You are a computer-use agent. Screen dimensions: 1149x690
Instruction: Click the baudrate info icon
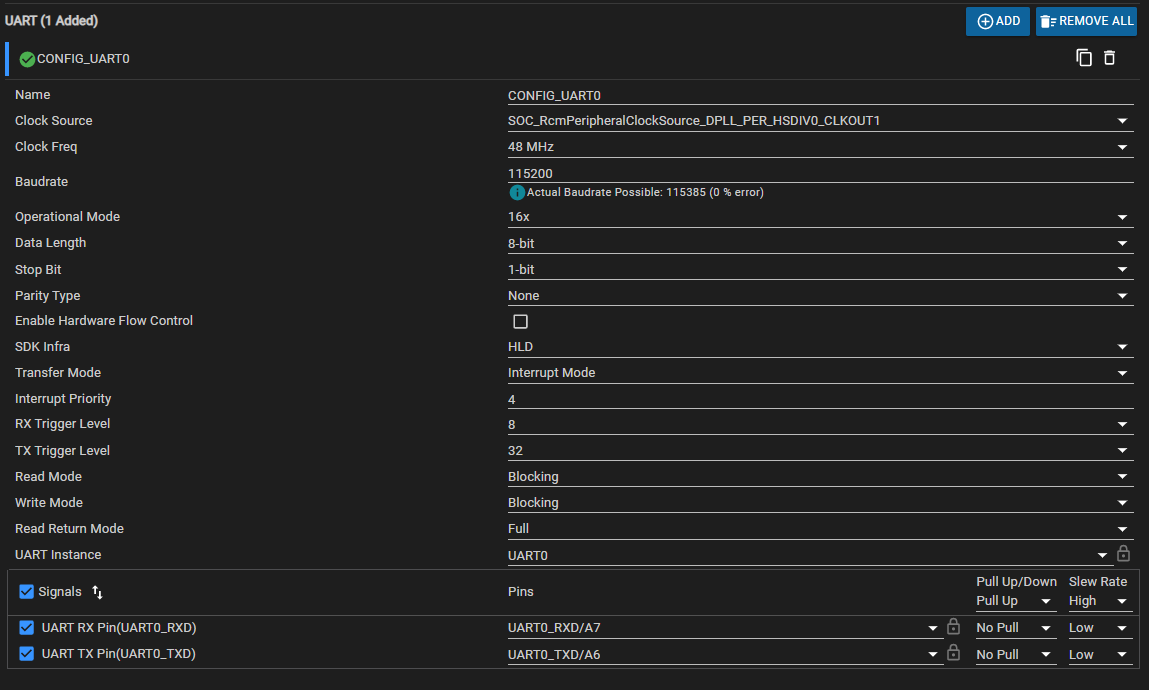[517, 193]
